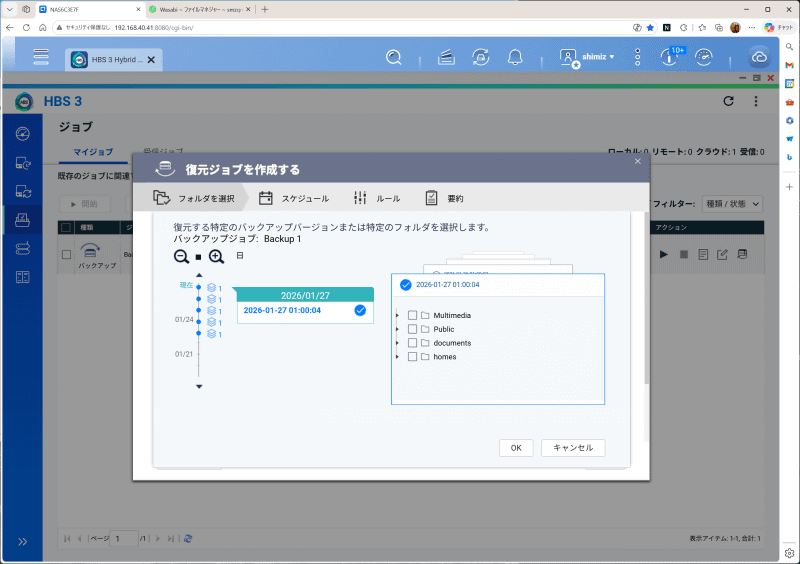Refresh the HBS 3 window

click(x=729, y=101)
